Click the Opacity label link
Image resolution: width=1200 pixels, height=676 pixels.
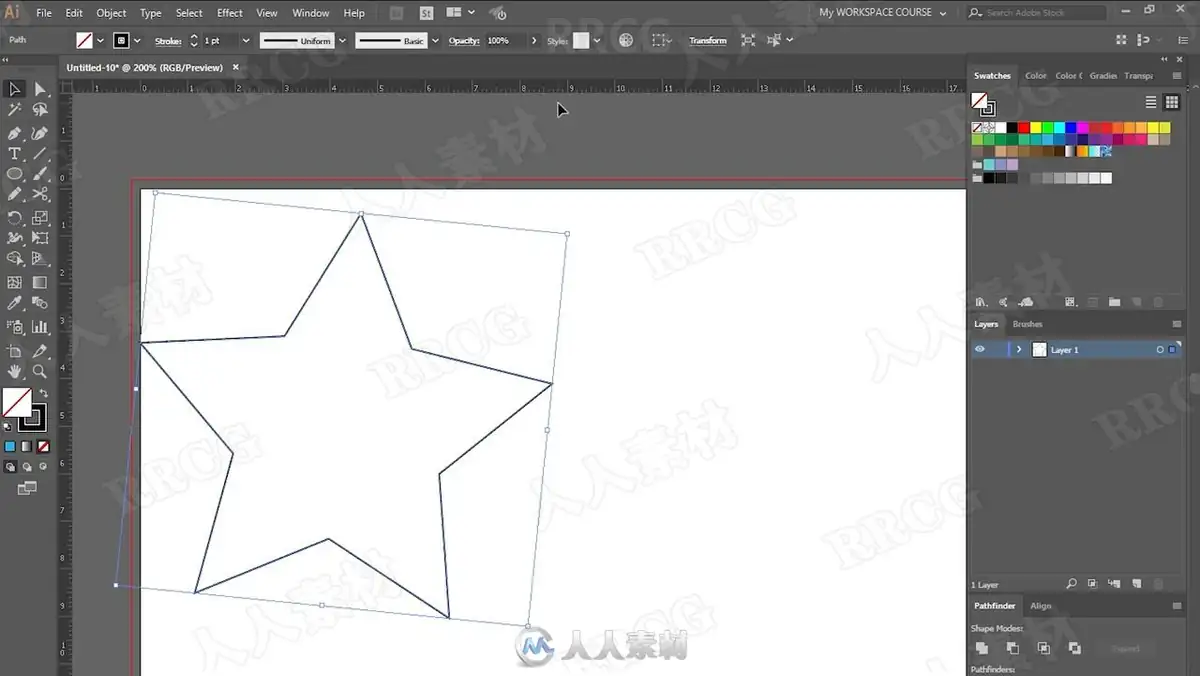pos(464,41)
